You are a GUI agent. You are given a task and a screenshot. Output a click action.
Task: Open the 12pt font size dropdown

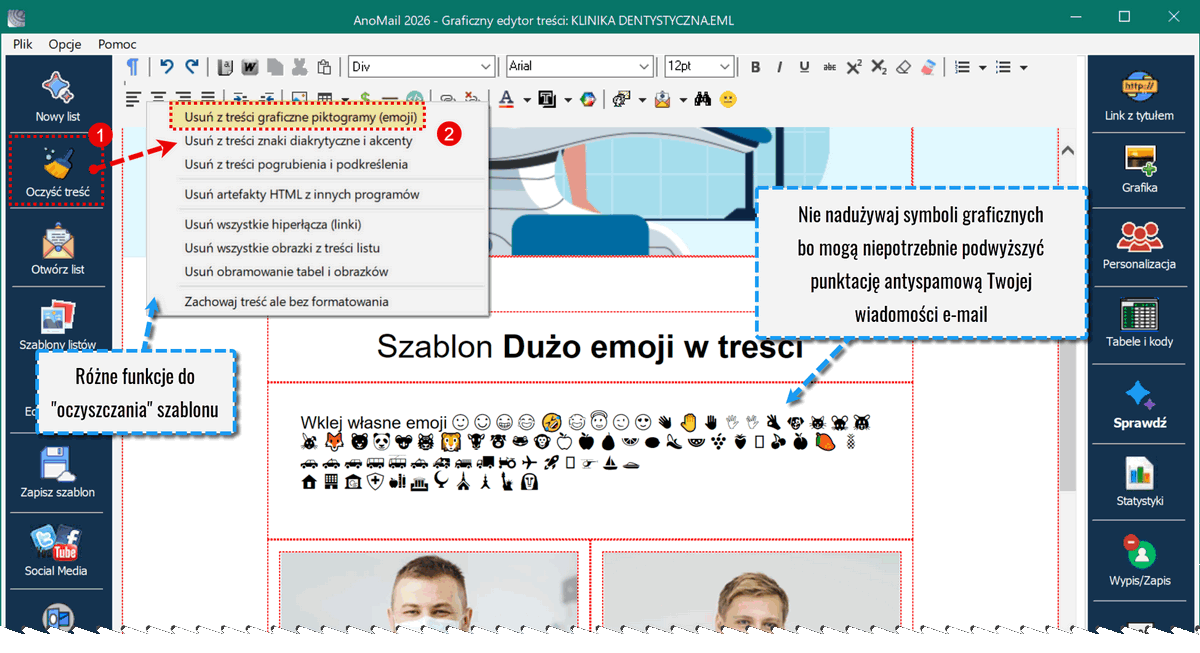tap(699, 66)
